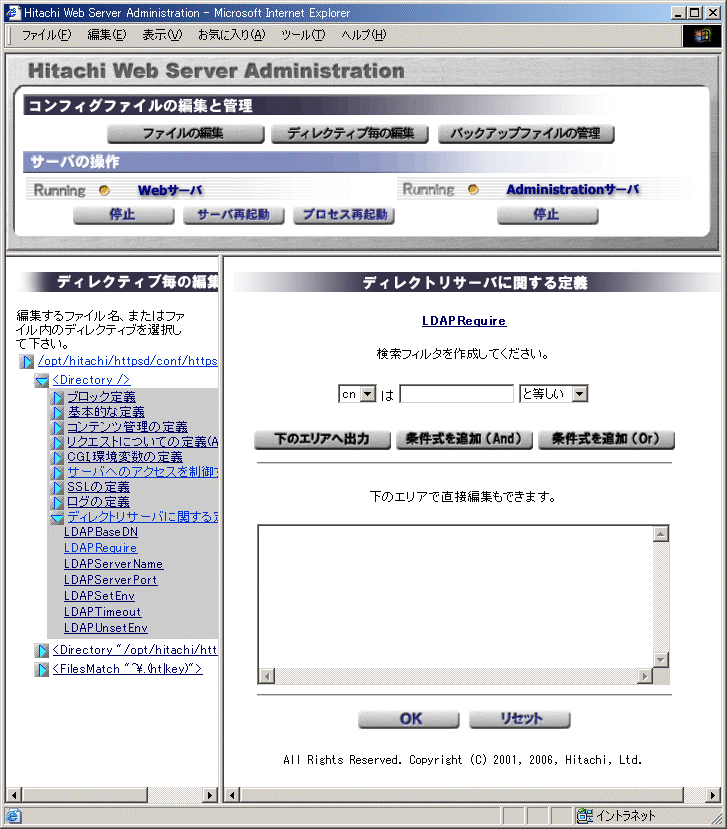Click the filter value text field
Screen dimensions: 727x829
(x=456, y=394)
